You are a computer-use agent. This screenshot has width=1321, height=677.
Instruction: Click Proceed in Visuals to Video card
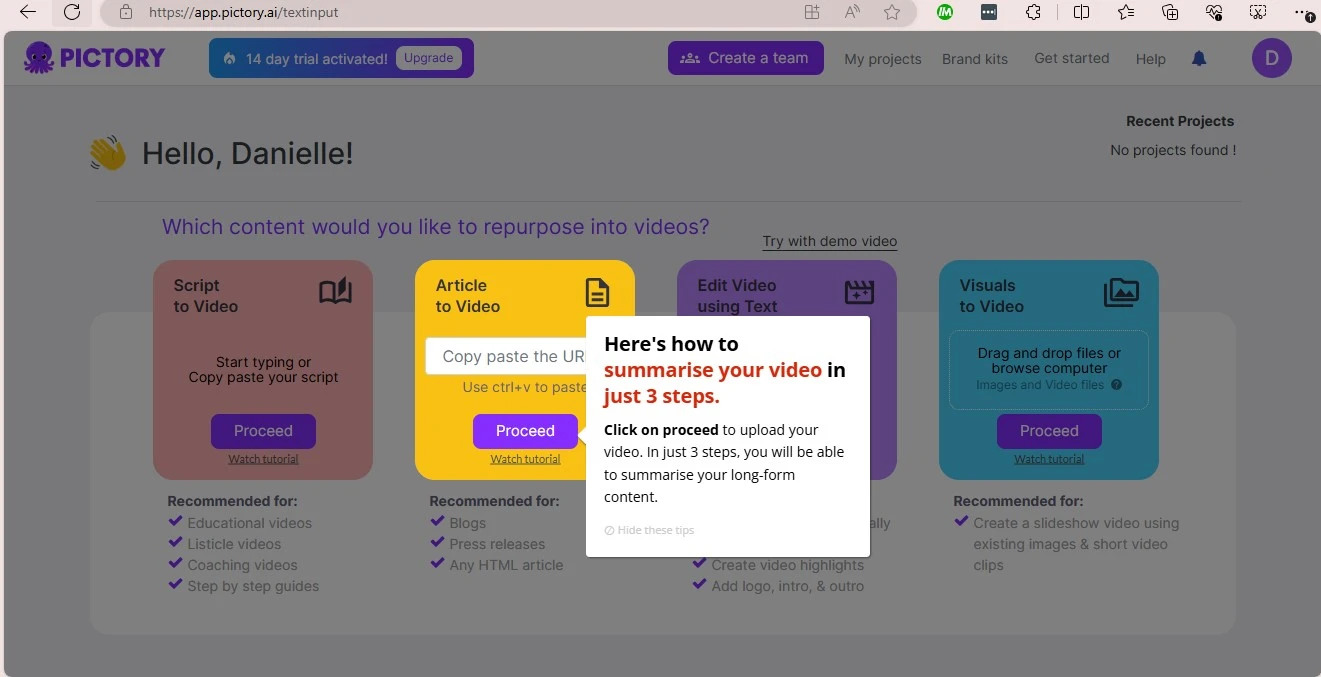[x=1049, y=431]
